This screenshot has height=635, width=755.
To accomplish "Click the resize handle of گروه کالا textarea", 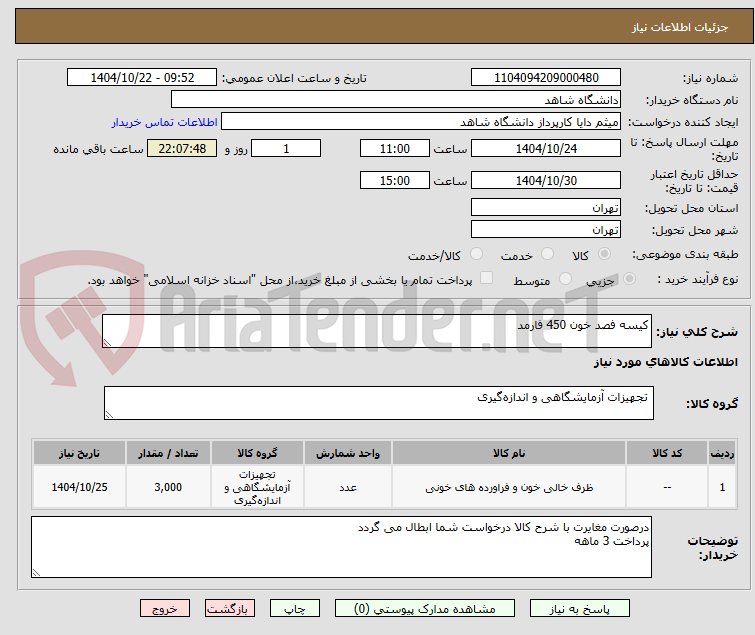I will click(x=109, y=415).
